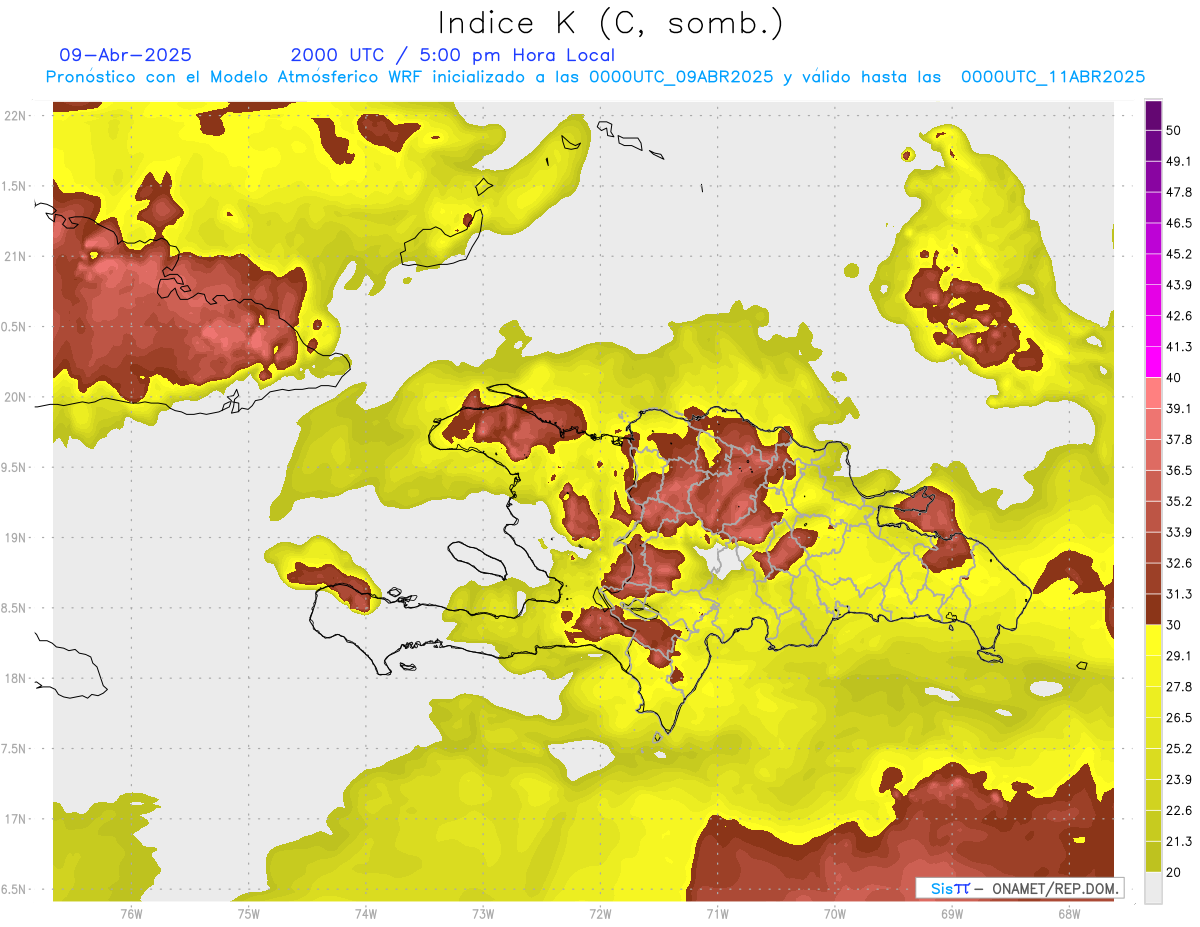Click the "0000UTC_11ABR2025" valid-until time text
1200x927 pixels.
(x=1053, y=77)
